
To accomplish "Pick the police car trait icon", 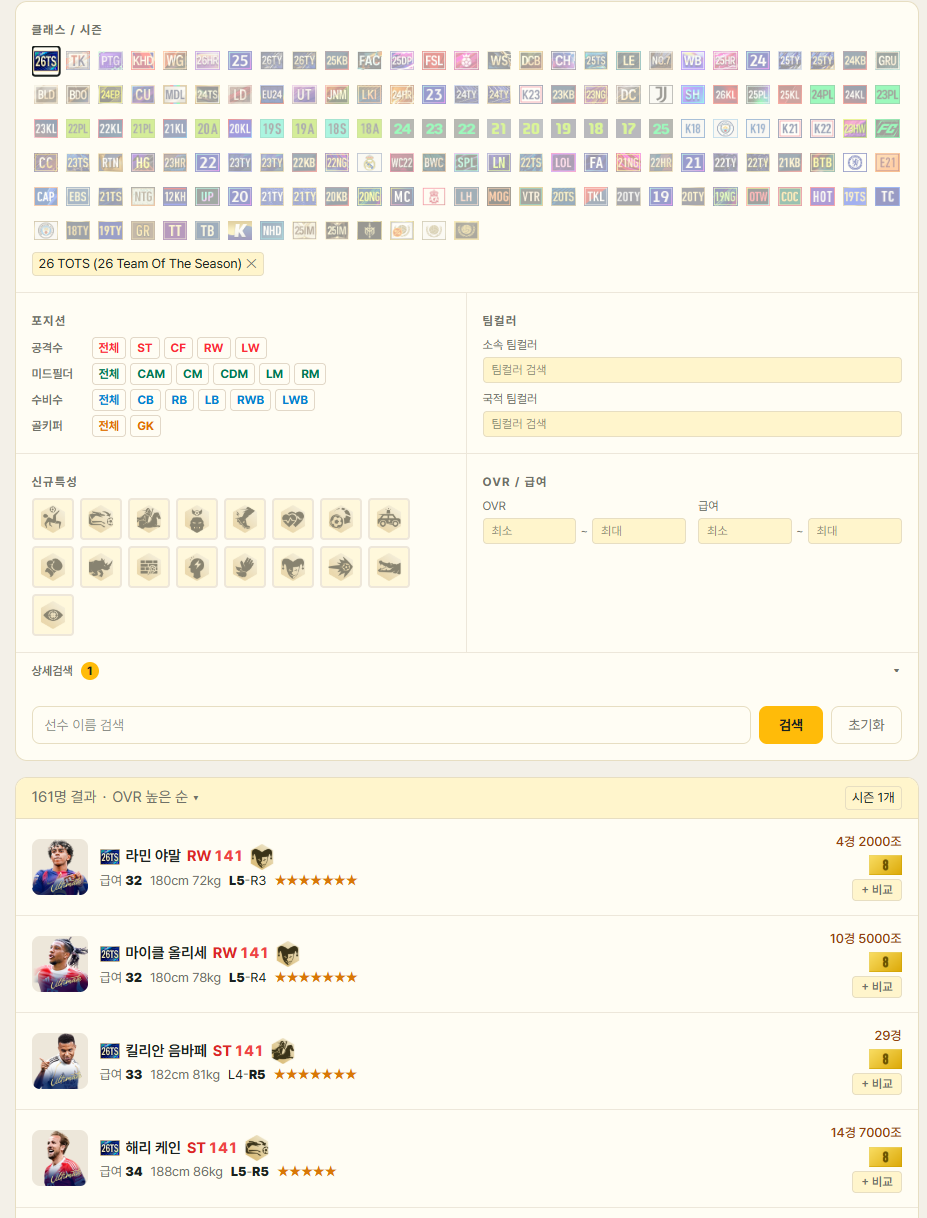I will tap(389, 519).
